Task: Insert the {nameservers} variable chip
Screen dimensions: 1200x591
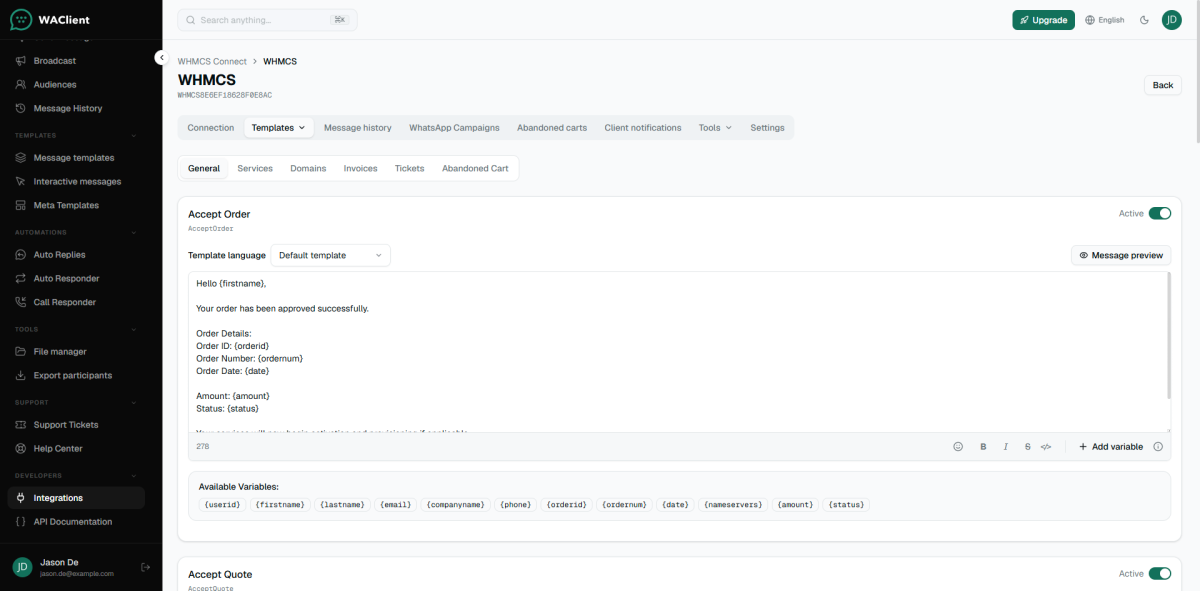Action: (733, 505)
